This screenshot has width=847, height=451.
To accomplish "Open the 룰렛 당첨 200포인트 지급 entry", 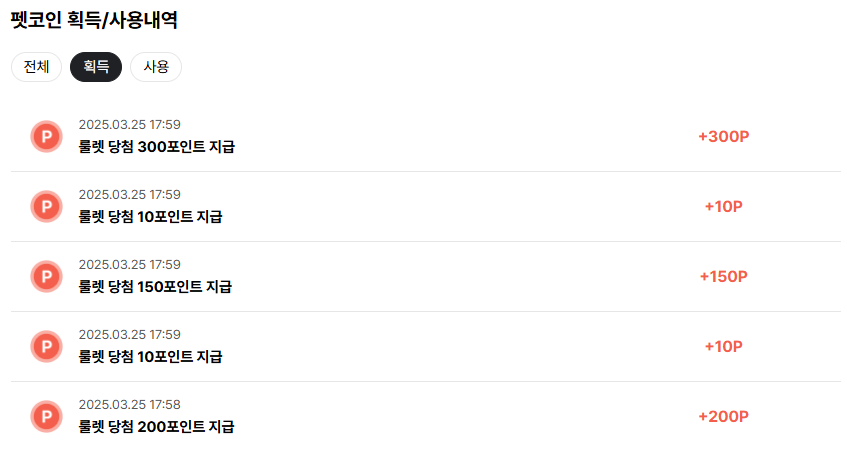I will pos(156,427).
